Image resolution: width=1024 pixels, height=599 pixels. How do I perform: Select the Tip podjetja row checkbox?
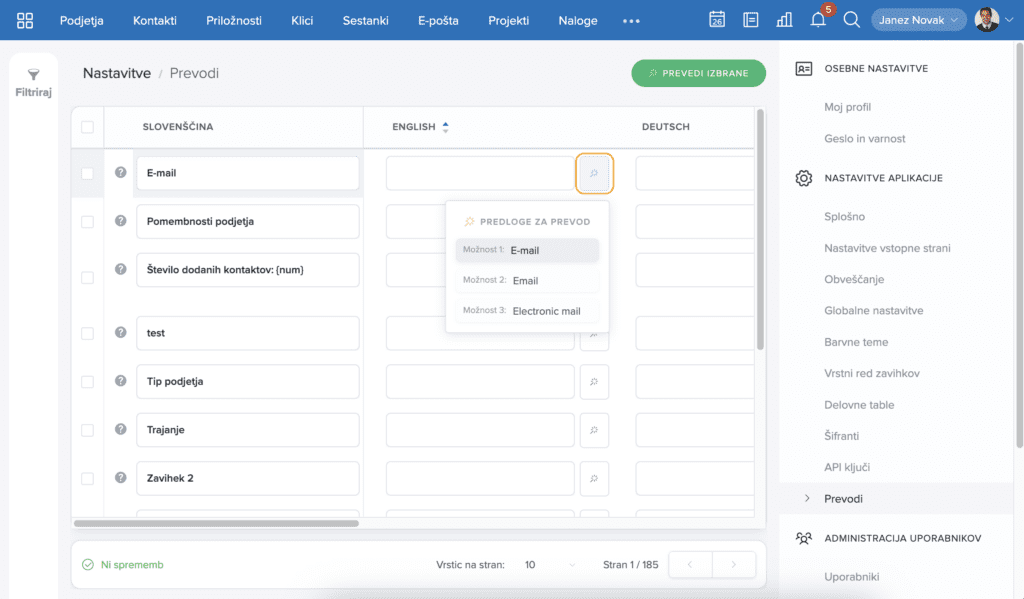87,382
